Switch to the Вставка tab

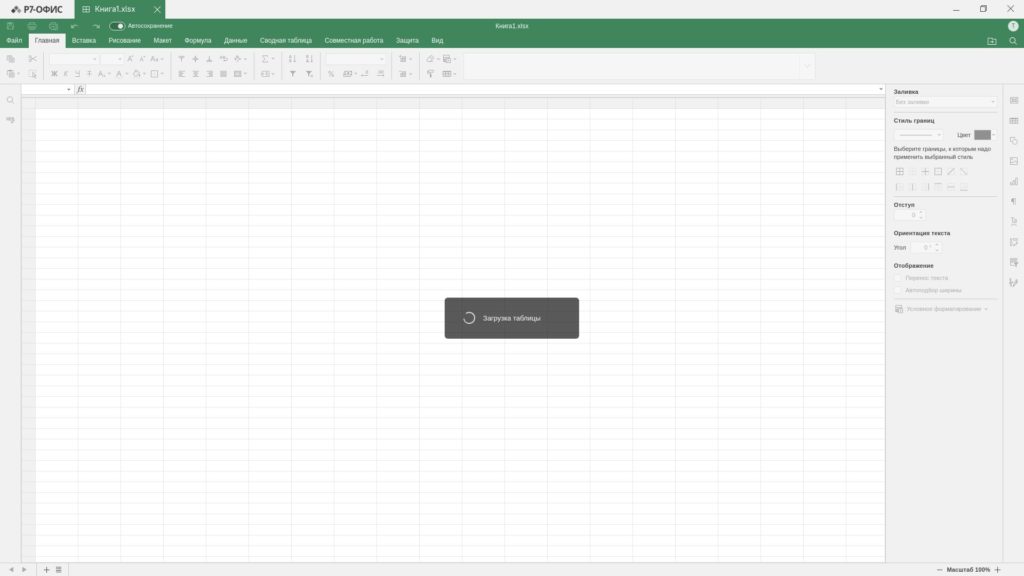(x=84, y=41)
